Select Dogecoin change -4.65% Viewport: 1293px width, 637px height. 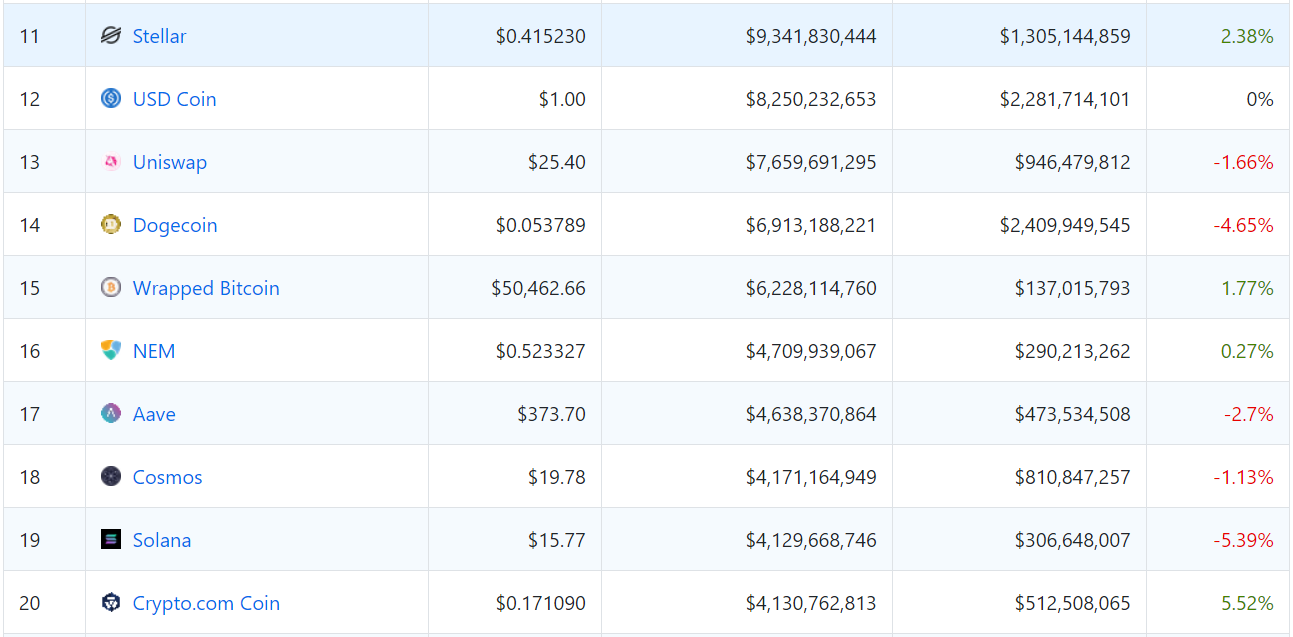click(x=1244, y=225)
